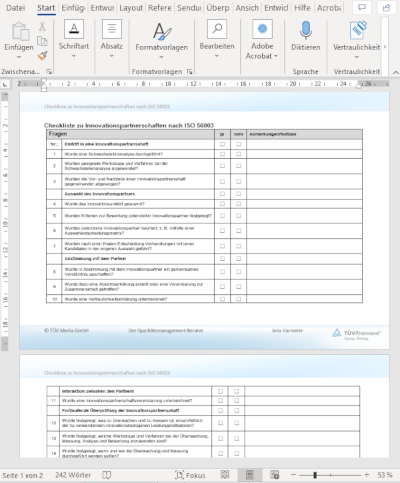Check 'ja' box for question 11

coord(220,400)
